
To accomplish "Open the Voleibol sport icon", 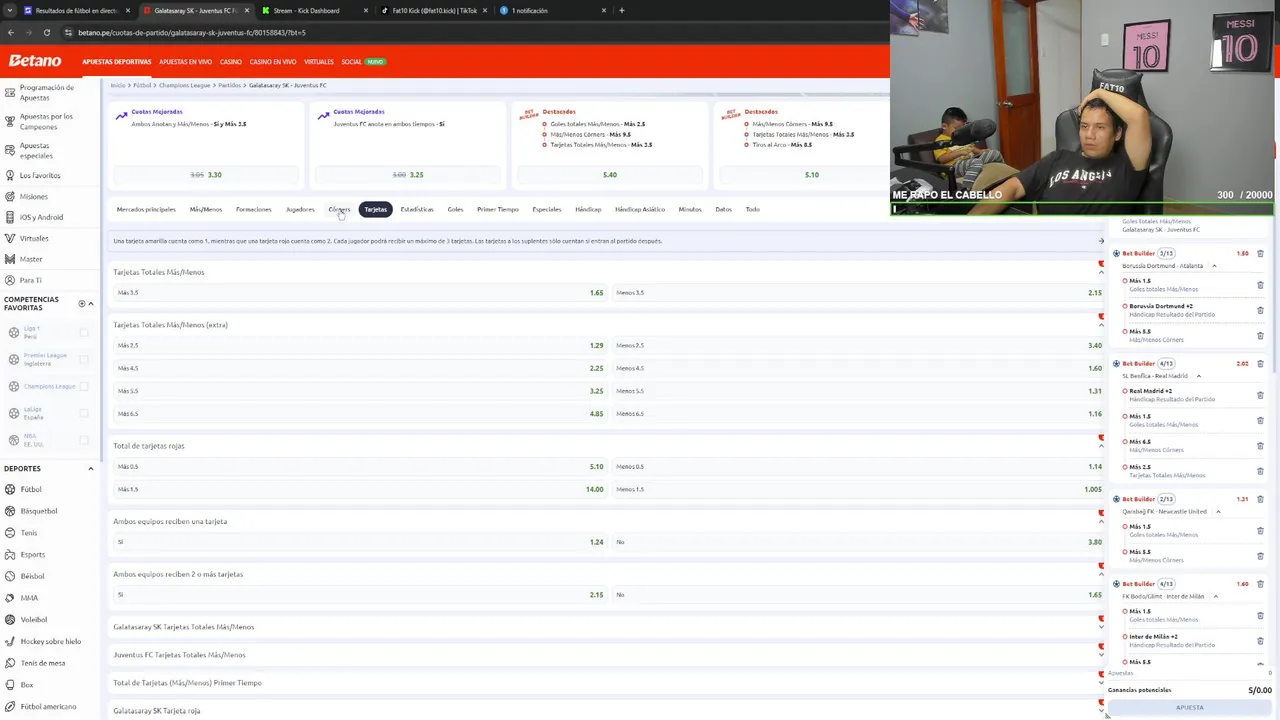I will 10,619.
